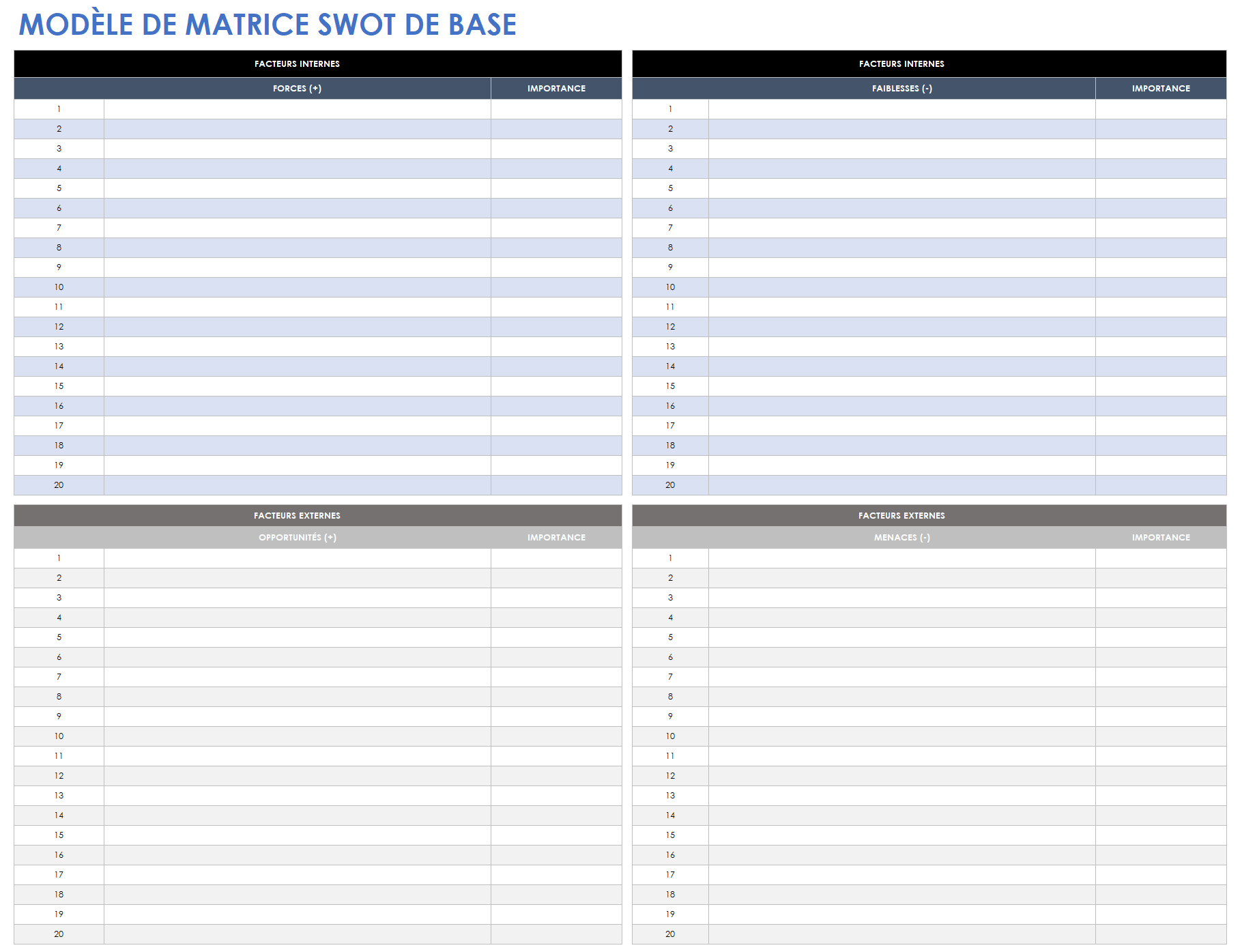Viewport: 1242px width, 952px height.
Task: Click the row 20 entry cell under FORCES
Action: pyautogui.click(x=298, y=485)
